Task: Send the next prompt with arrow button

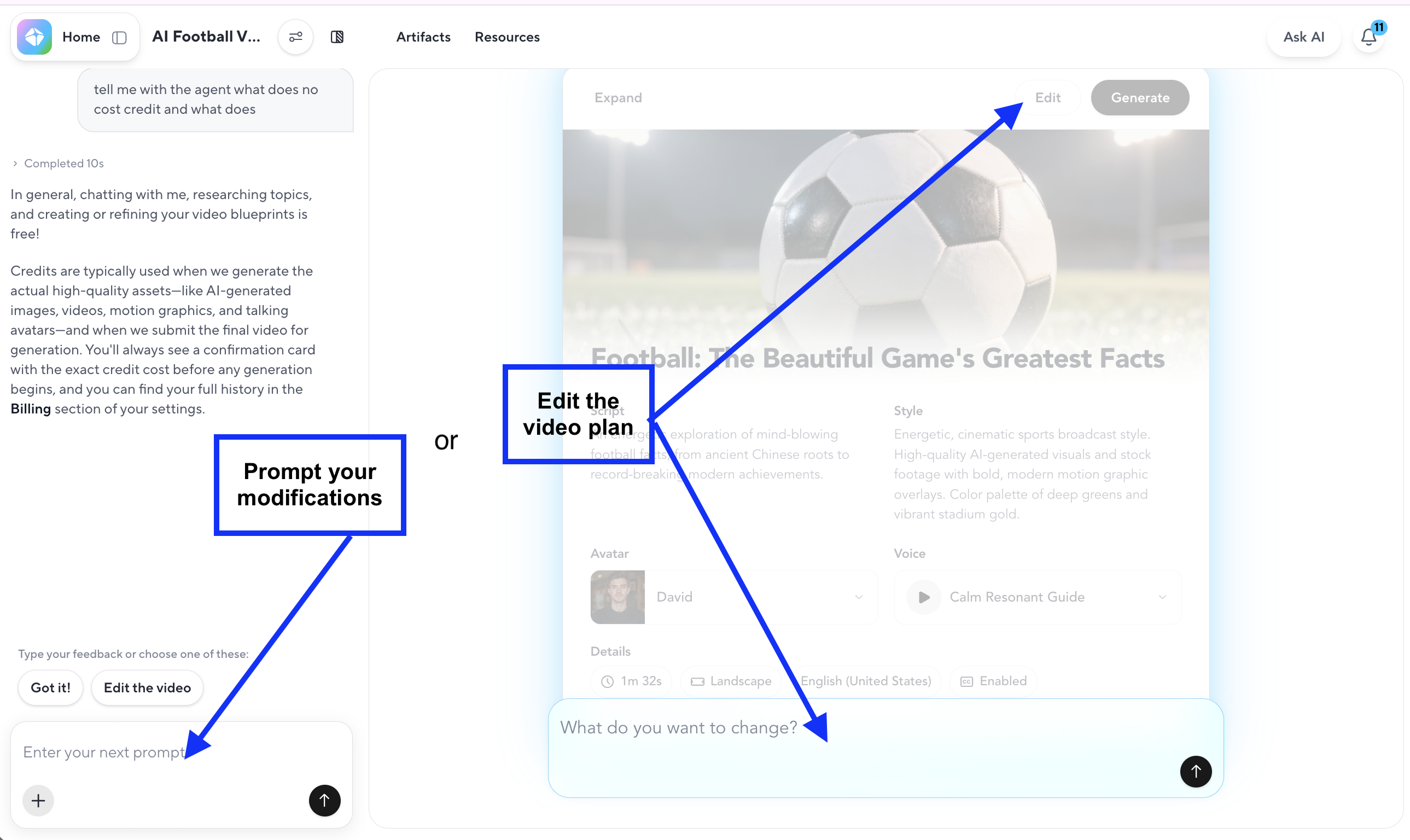Action: 324,801
